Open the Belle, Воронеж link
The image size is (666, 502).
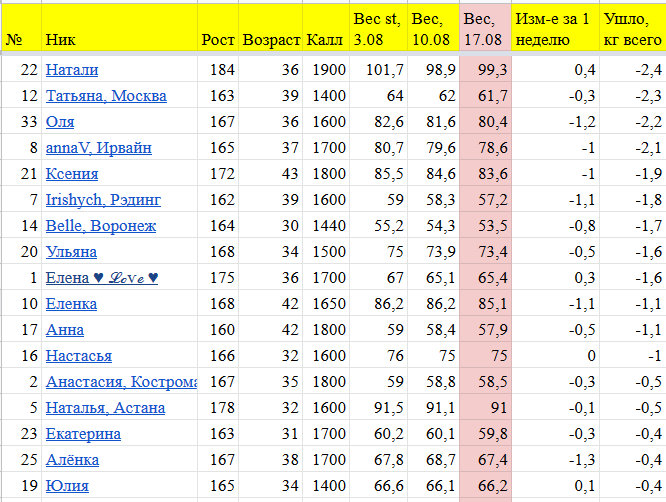[x=101, y=226]
